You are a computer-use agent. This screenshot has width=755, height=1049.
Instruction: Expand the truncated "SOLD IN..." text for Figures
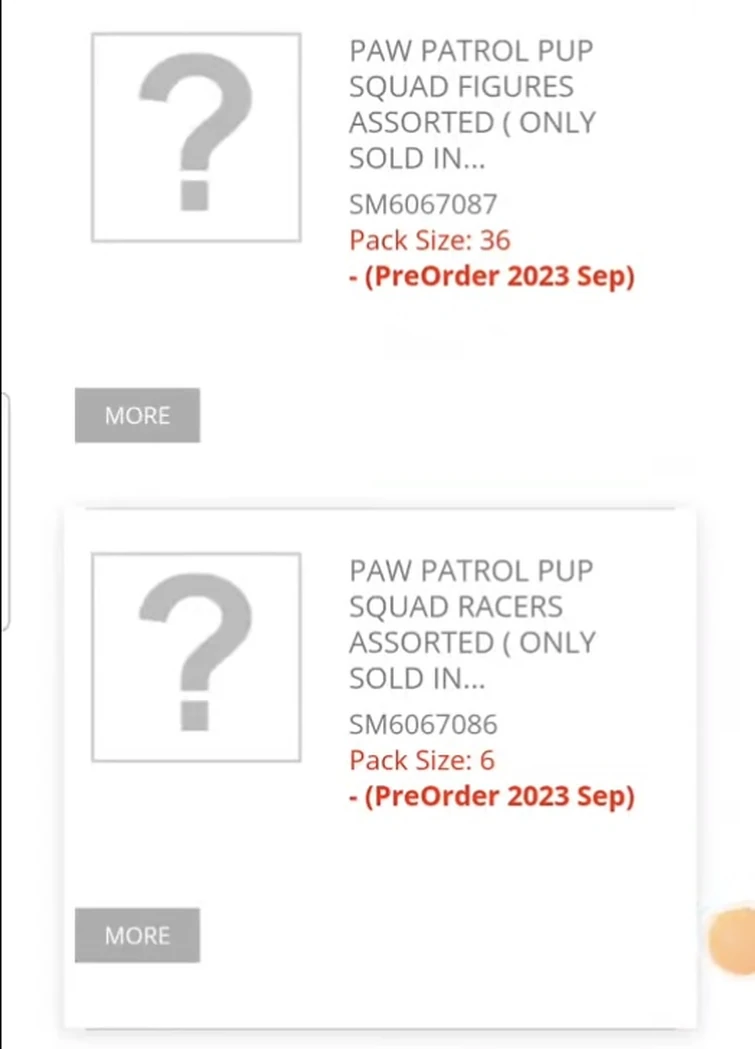pyautogui.click(x=416, y=158)
